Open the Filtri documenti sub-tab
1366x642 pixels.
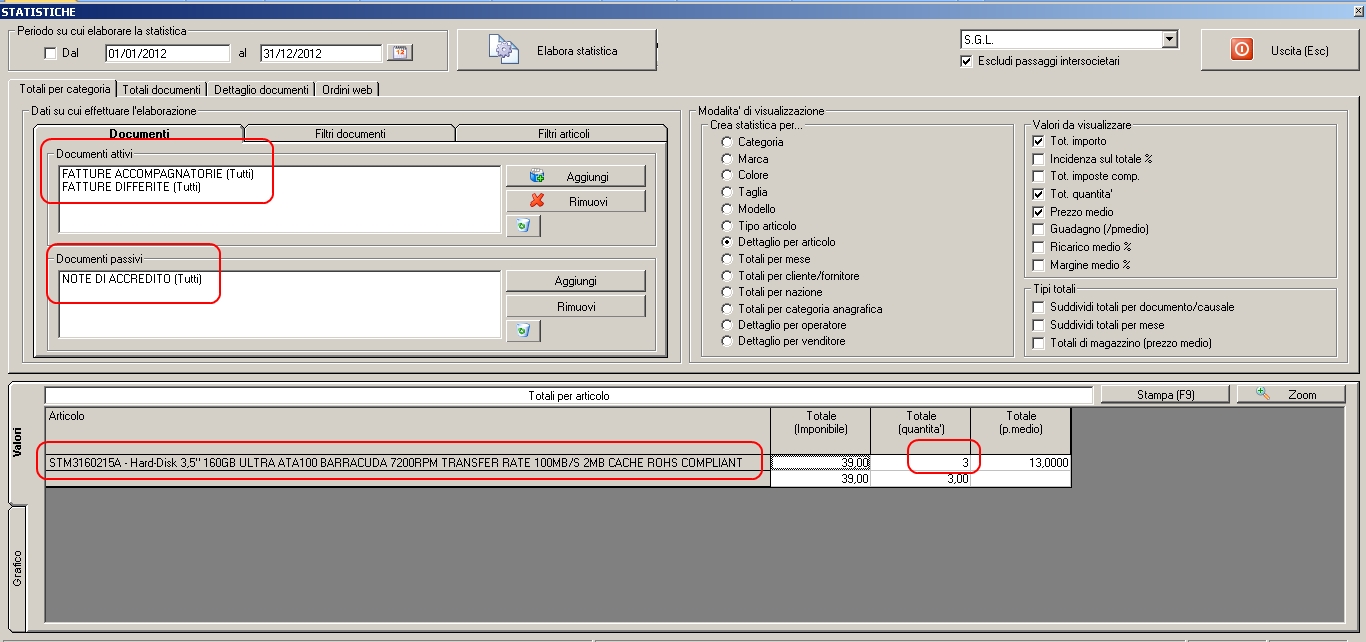coord(350,134)
